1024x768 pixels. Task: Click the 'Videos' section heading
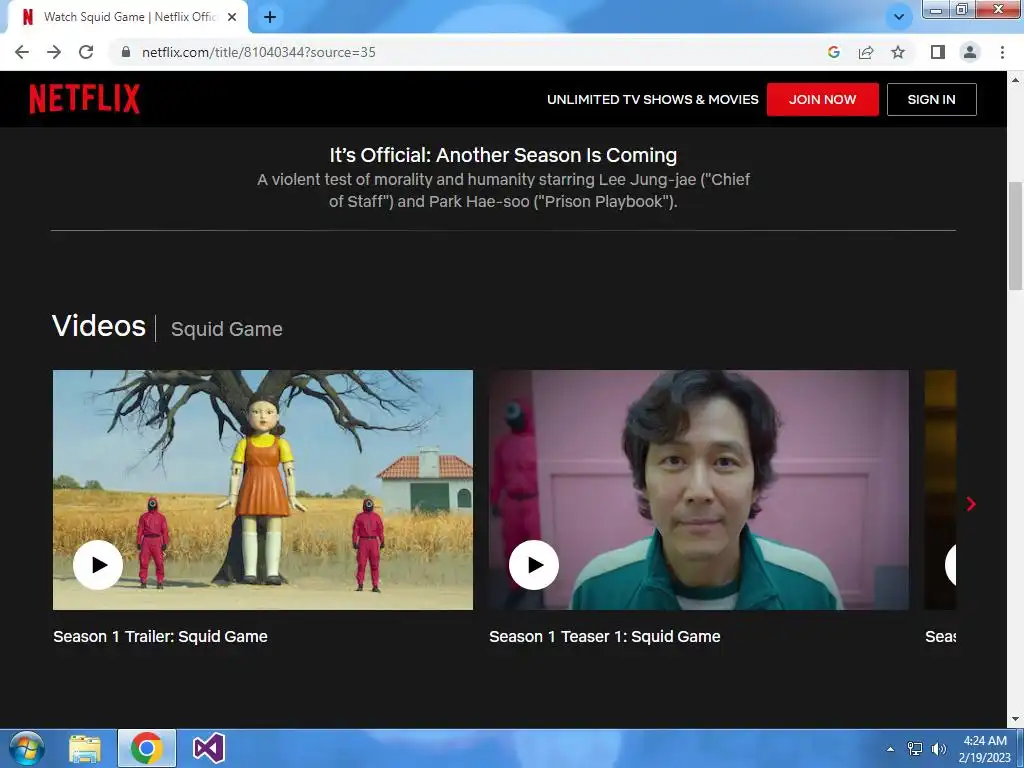(99, 326)
